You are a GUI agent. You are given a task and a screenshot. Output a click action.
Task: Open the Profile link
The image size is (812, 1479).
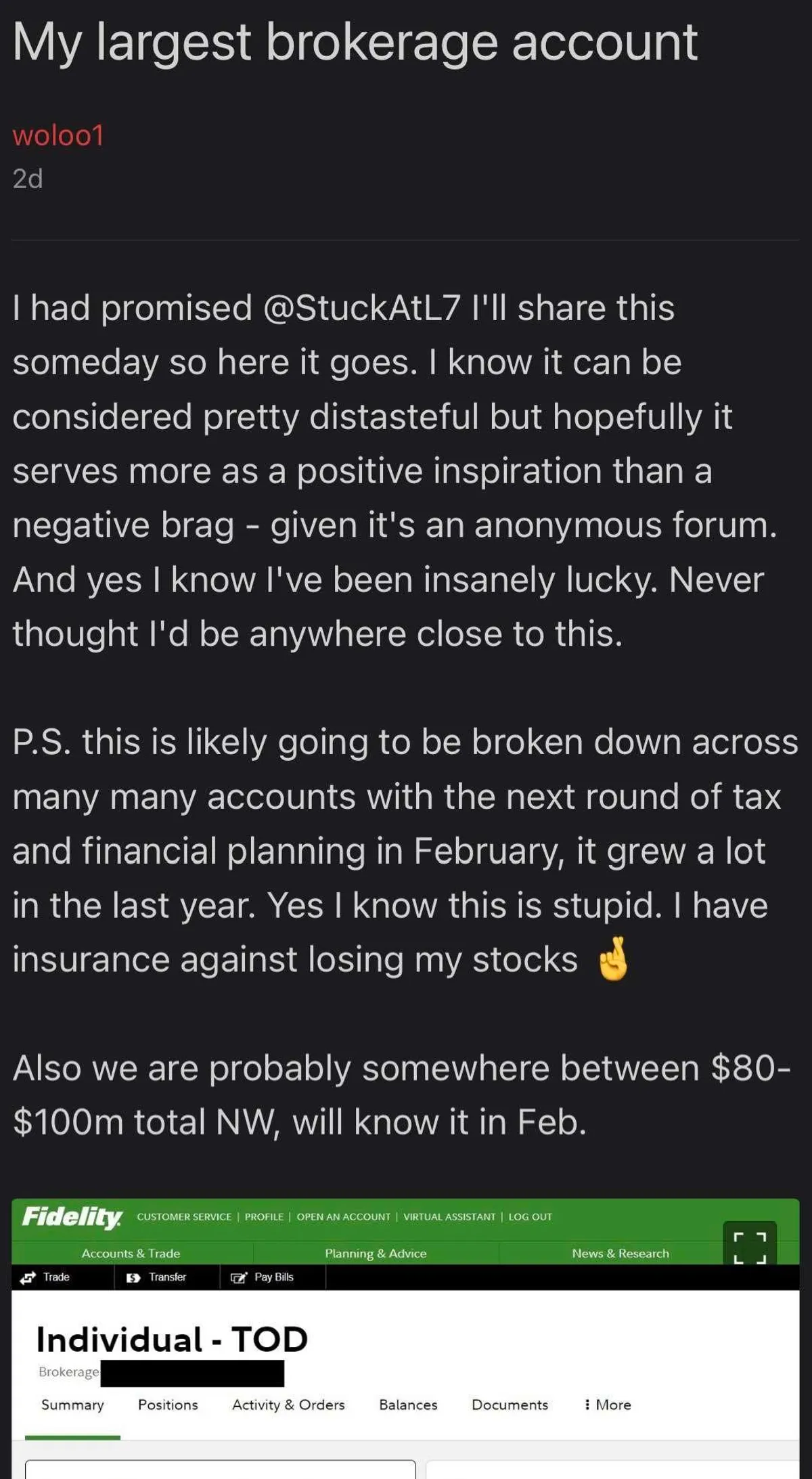click(264, 1216)
